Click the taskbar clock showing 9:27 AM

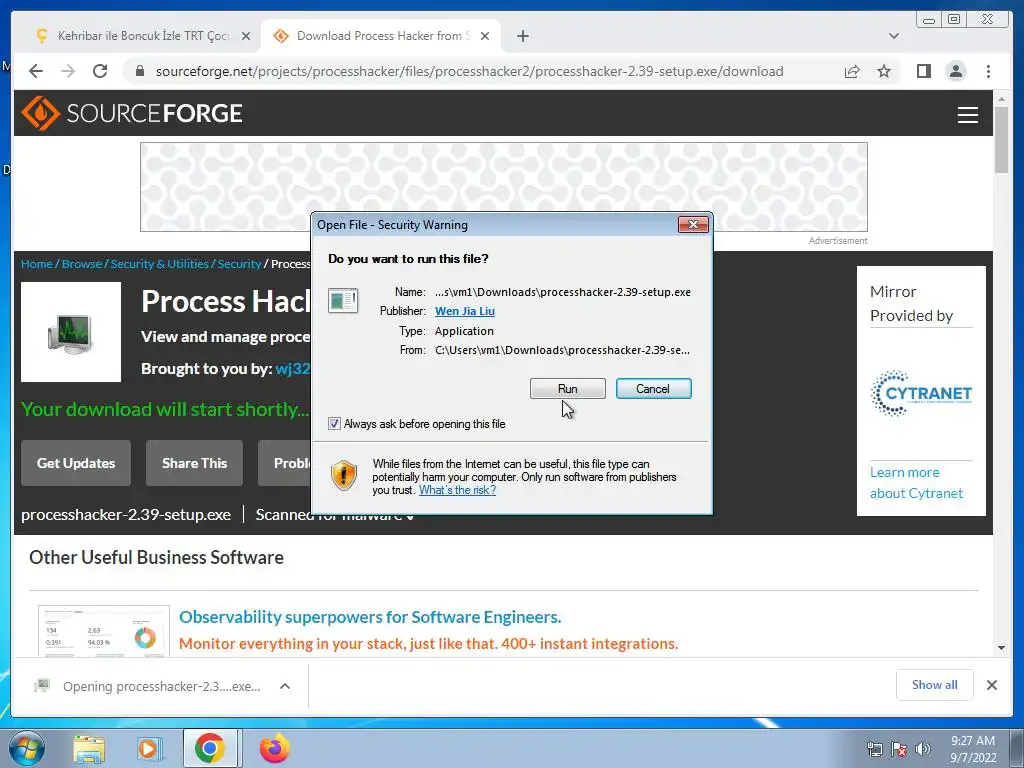click(x=972, y=749)
